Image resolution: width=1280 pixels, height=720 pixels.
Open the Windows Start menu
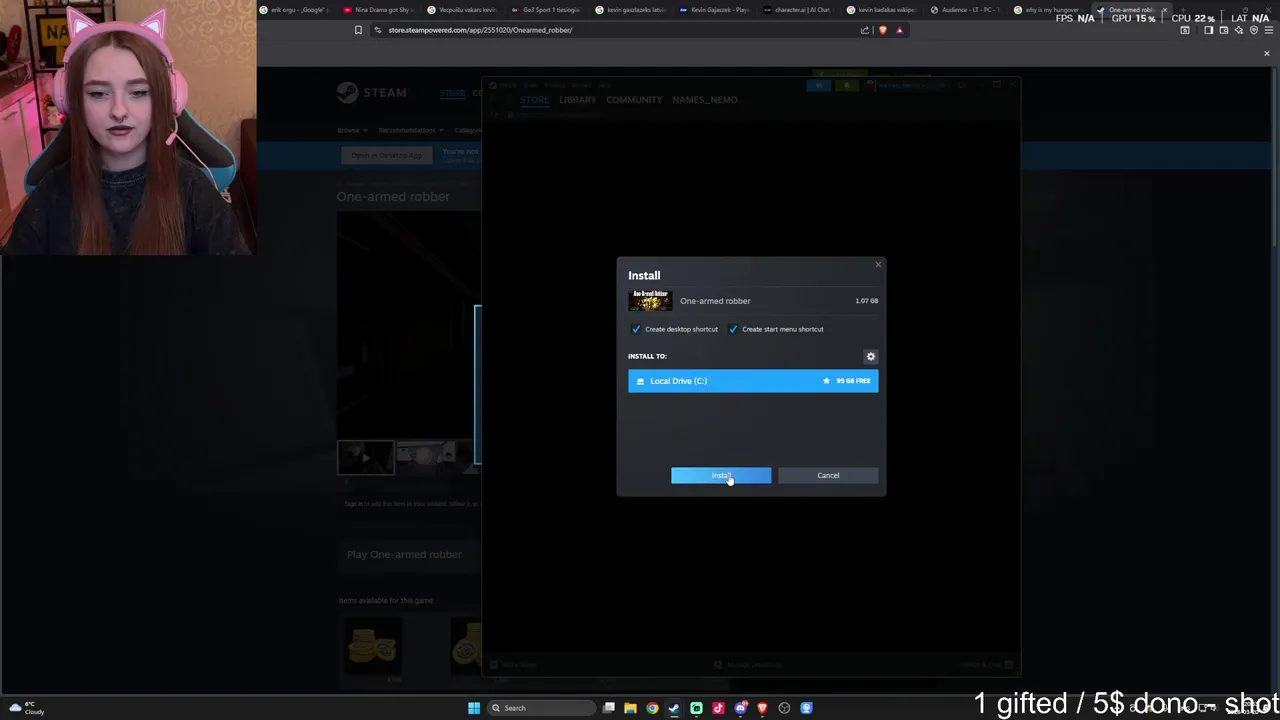(x=474, y=708)
